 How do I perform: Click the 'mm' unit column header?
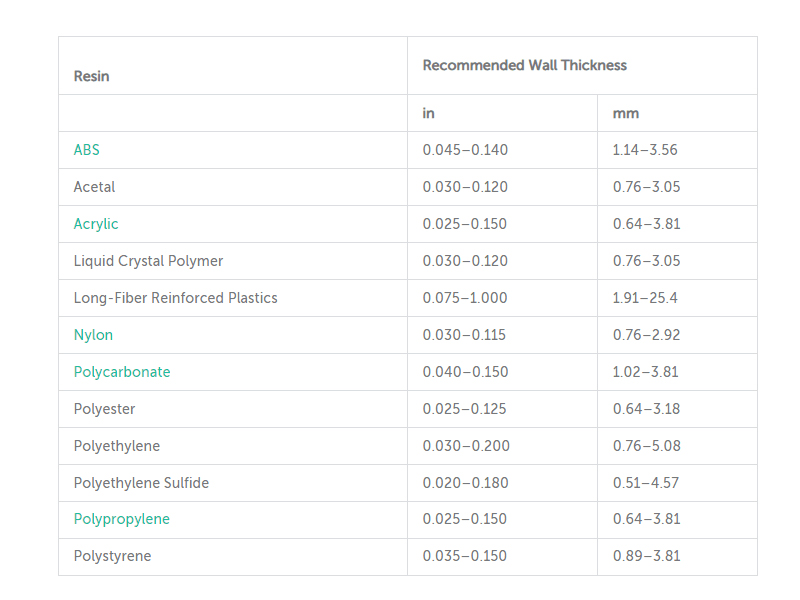pyautogui.click(x=626, y=113)
